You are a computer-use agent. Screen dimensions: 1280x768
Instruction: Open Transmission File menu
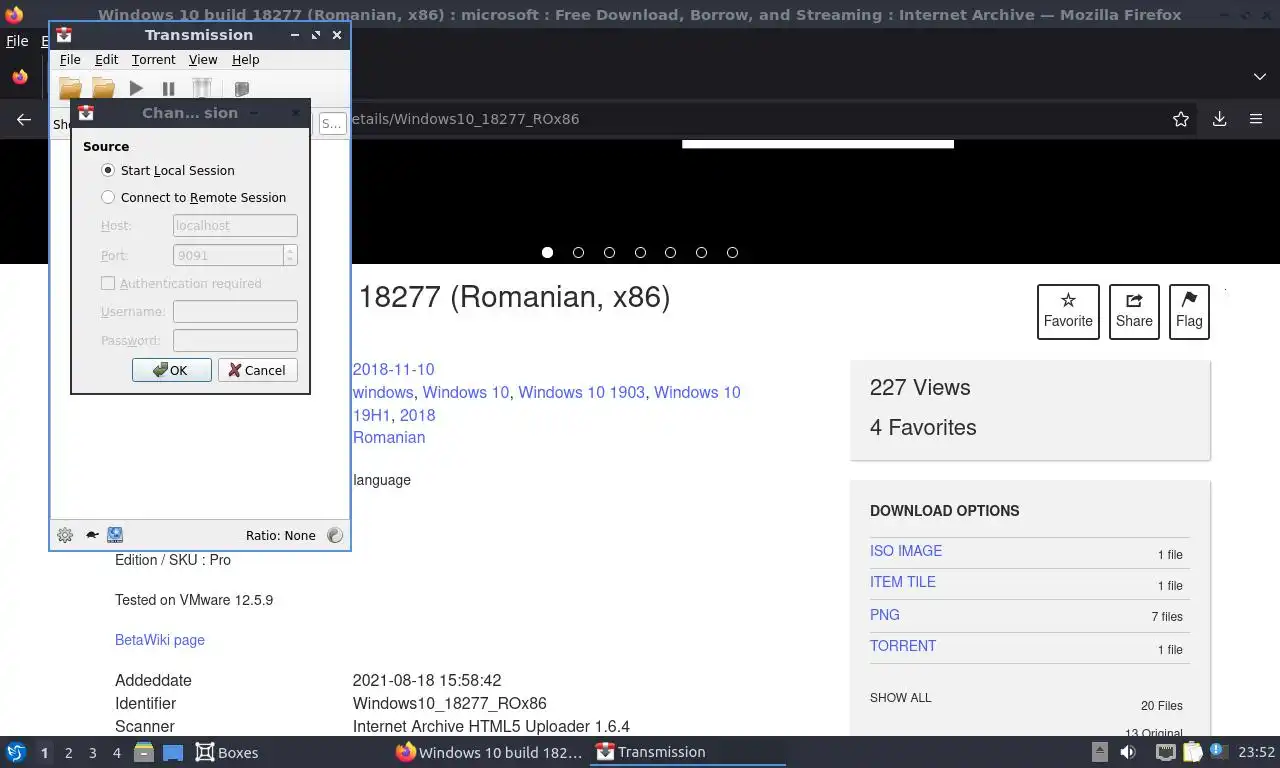click(70, 60)
